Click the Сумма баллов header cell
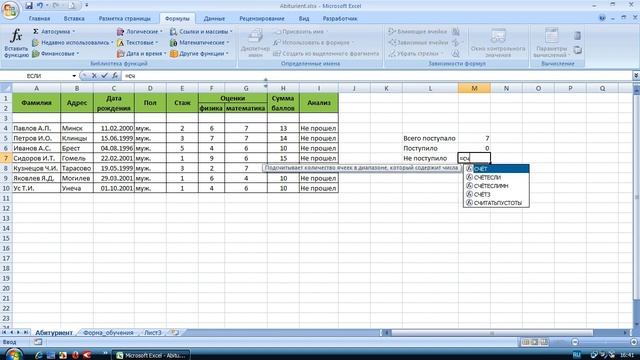This screenshot has height=360, width=640. [x=283, y=103]
